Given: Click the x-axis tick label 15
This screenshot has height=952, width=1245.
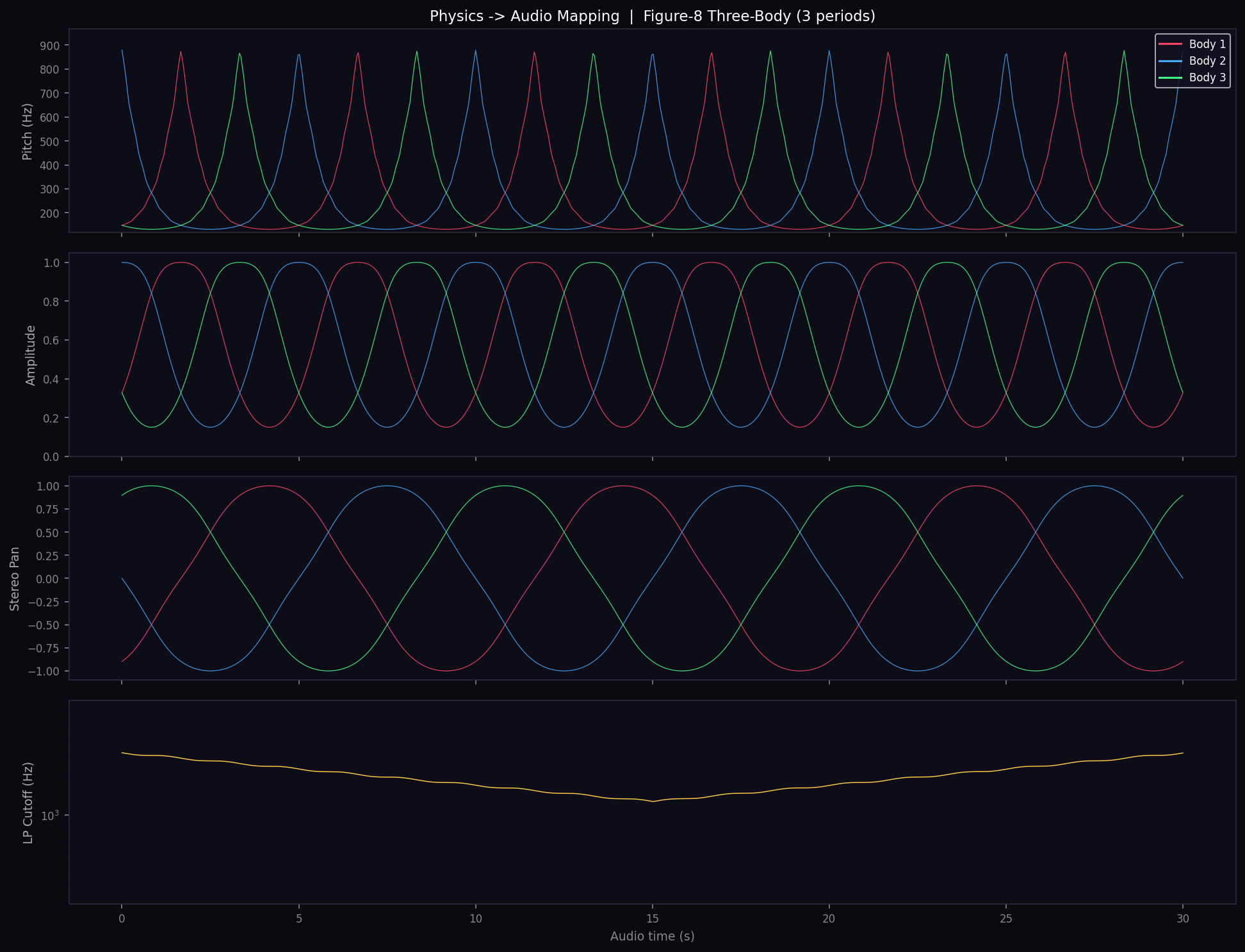Looking at the screenshot, I should (652, 919).
